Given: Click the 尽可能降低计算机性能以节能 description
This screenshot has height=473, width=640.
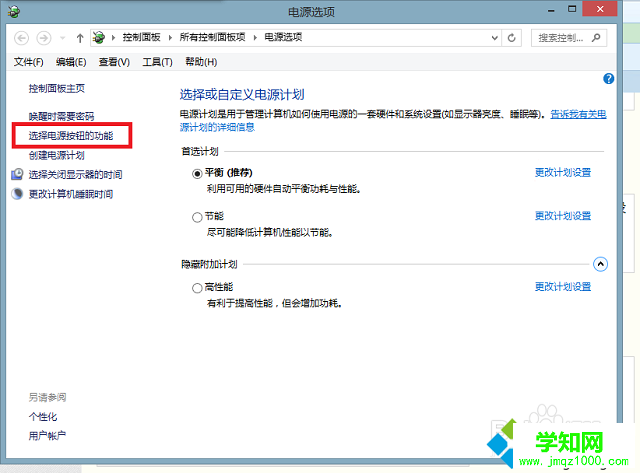Looking at the screenshot, I should click(269, 233).
